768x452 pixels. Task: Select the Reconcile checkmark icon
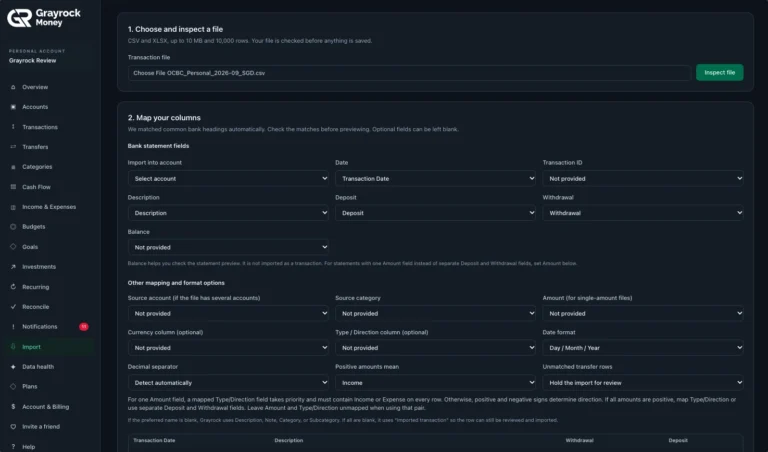pos(13,307)
